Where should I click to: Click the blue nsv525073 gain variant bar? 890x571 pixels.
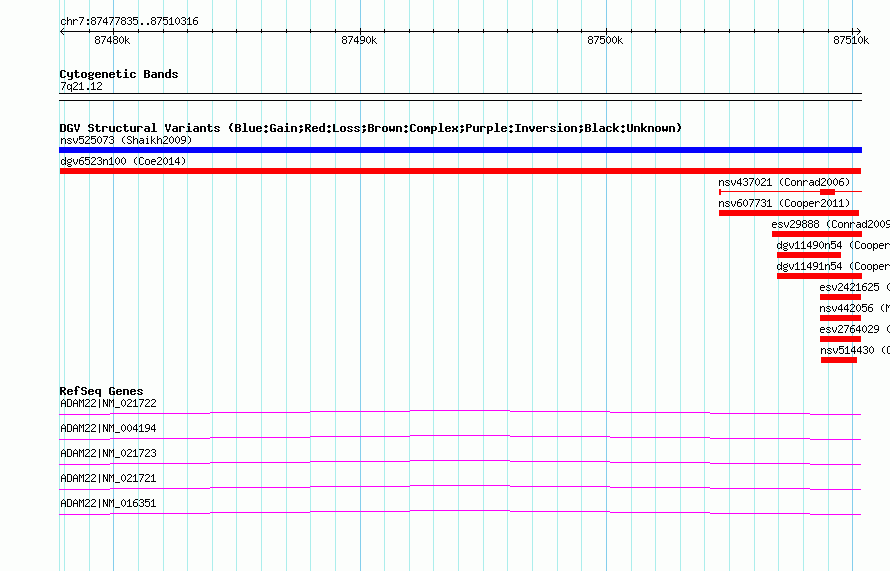(x=460, y=150)
